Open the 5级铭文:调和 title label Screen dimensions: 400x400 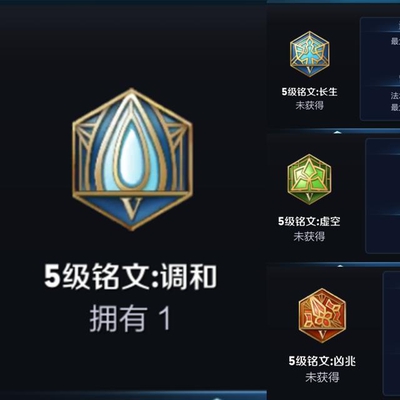[x=130, y=276]
